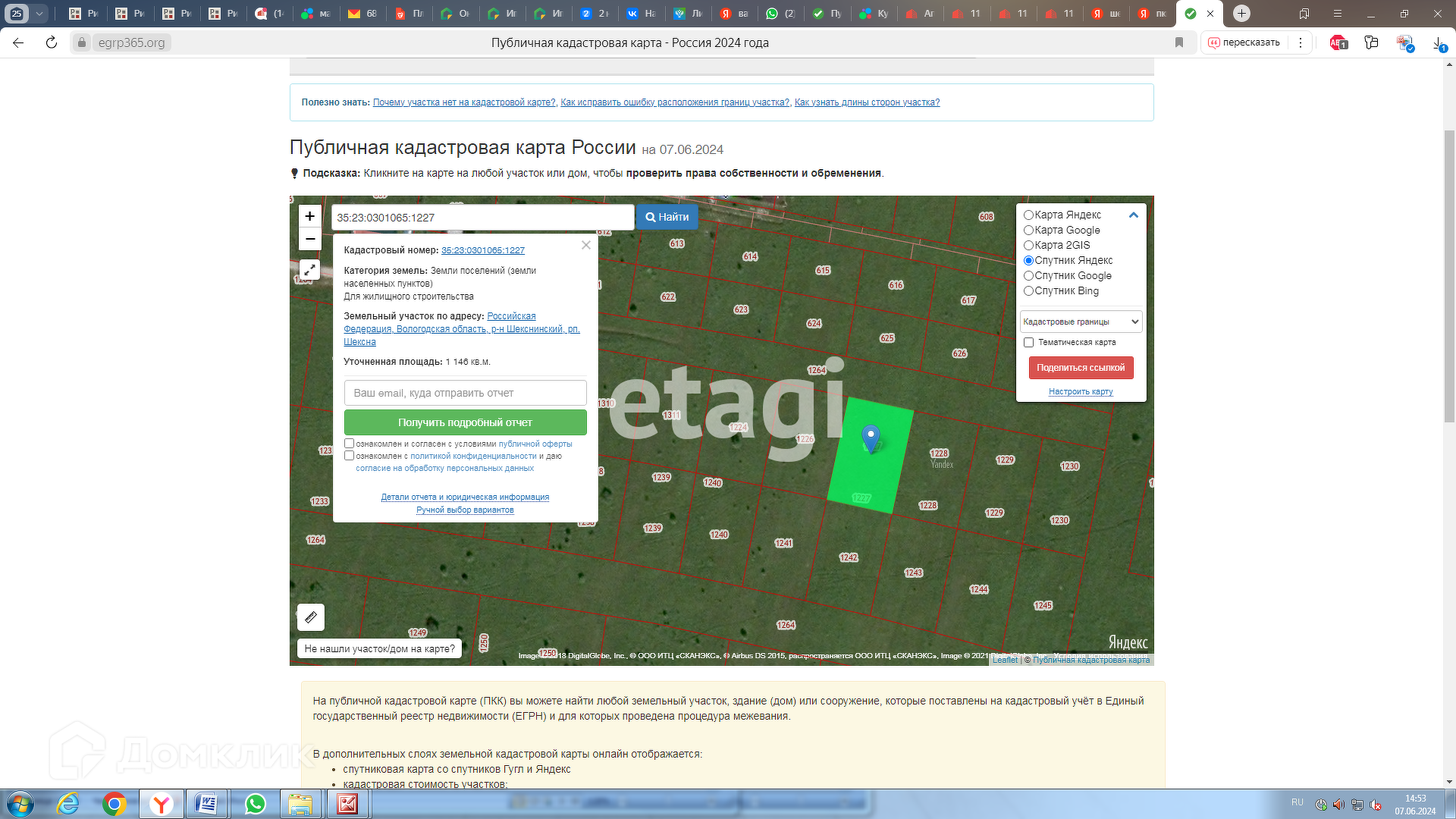Expand the browser tab groups arrow
This screenshot has height=819, width=1456.
(39, 14)
